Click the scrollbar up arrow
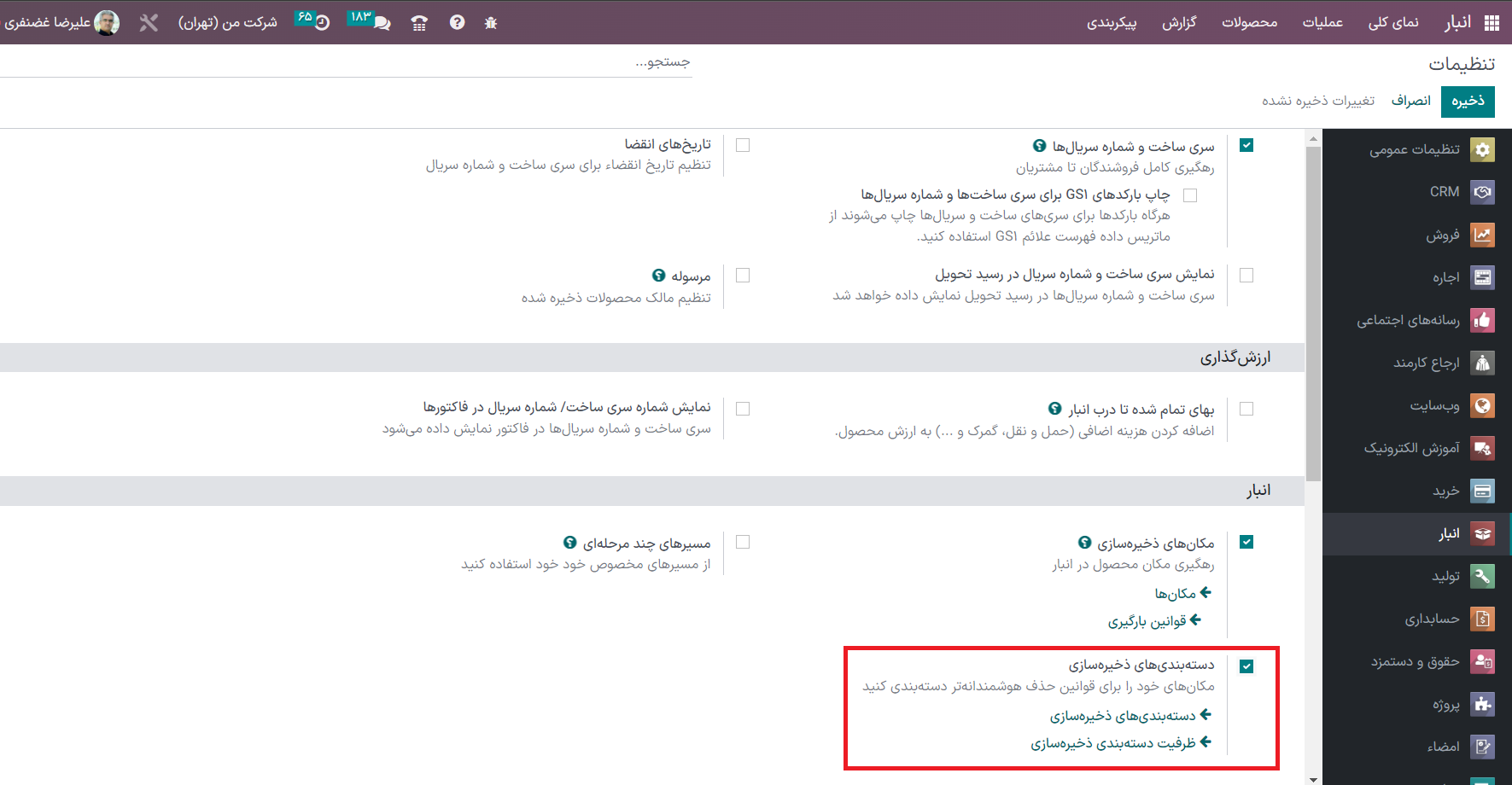 1314,137
